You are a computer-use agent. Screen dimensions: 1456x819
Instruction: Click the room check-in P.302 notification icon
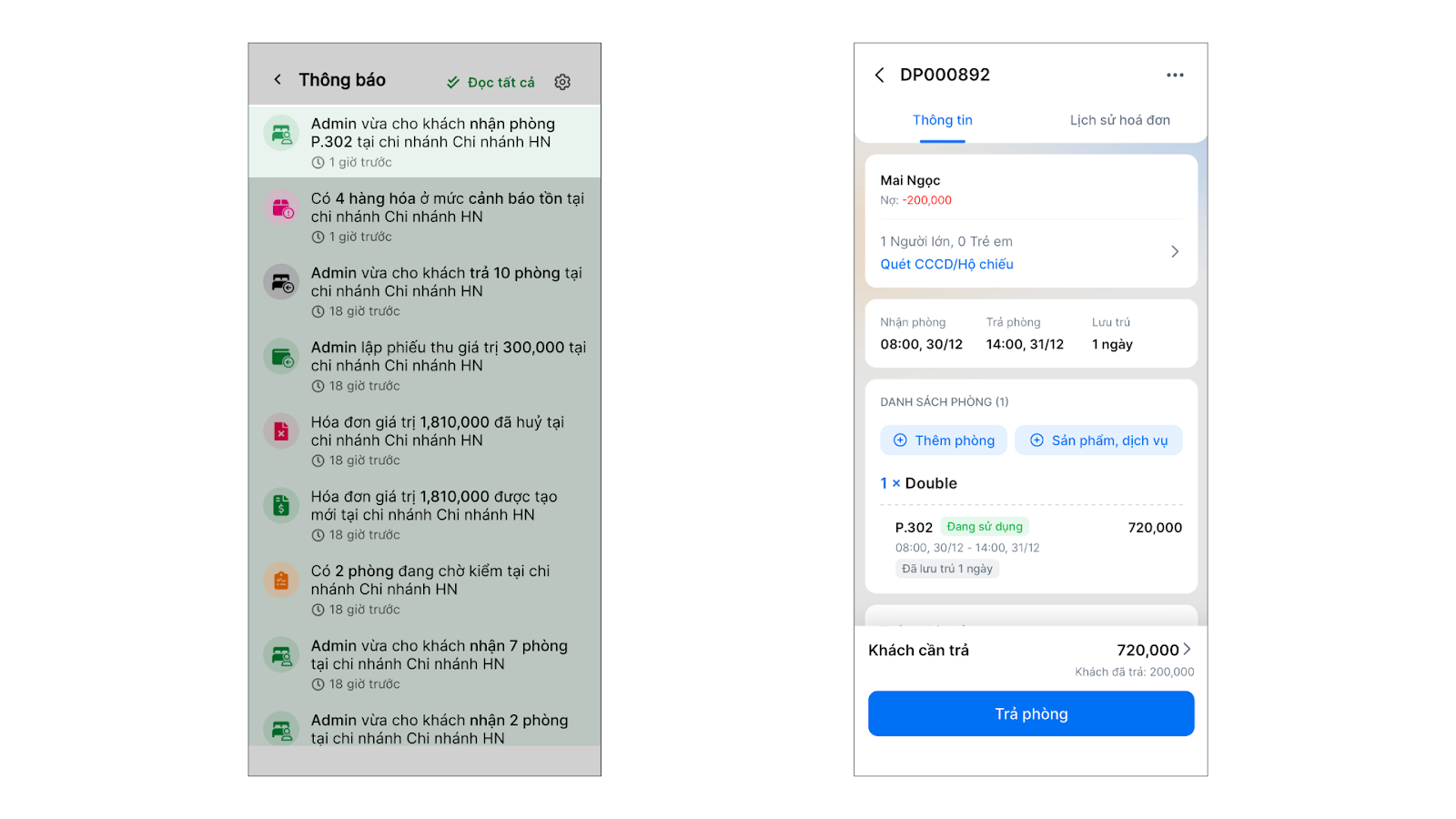click(x=281, y=134)
